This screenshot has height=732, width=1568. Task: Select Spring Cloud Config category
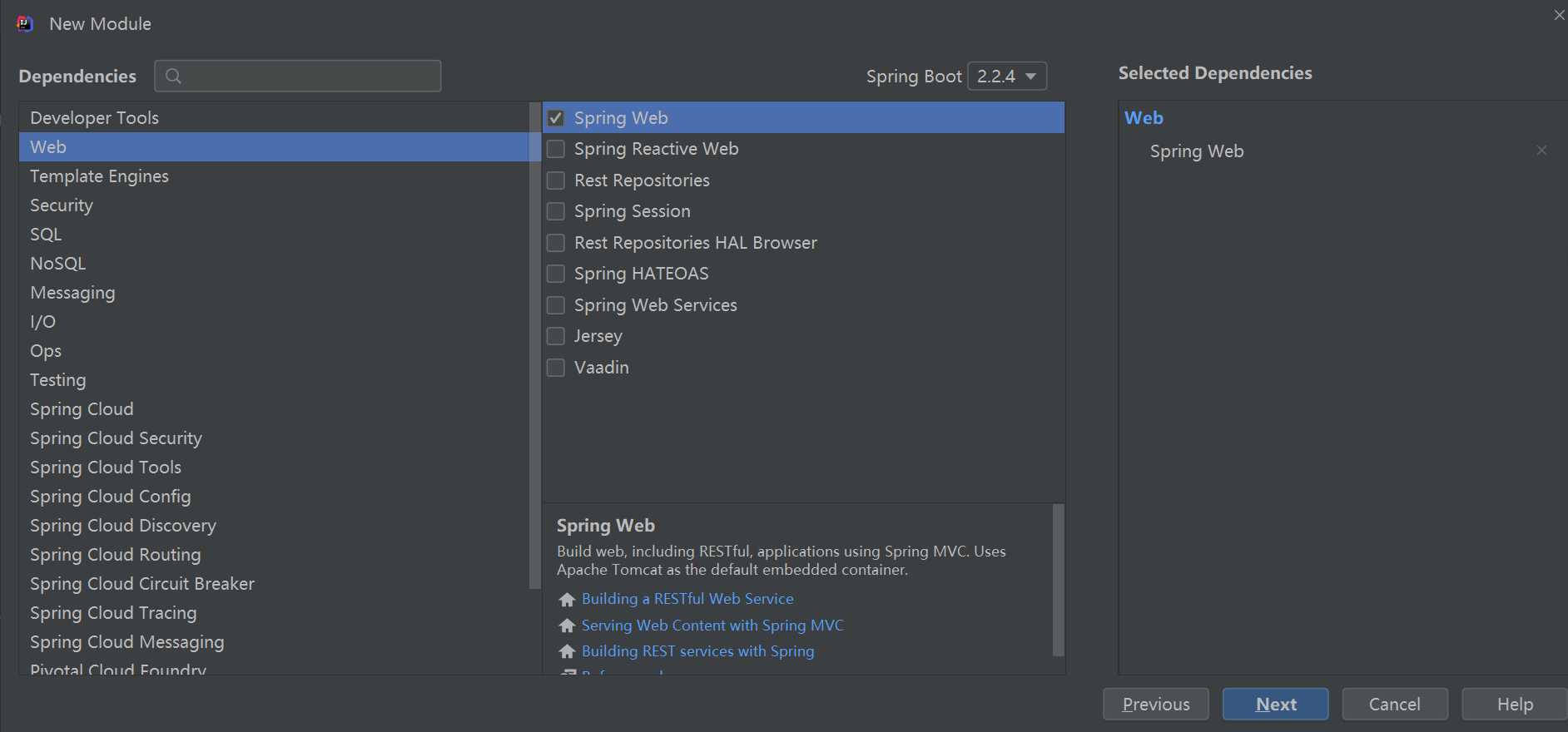tap(274, 497)
